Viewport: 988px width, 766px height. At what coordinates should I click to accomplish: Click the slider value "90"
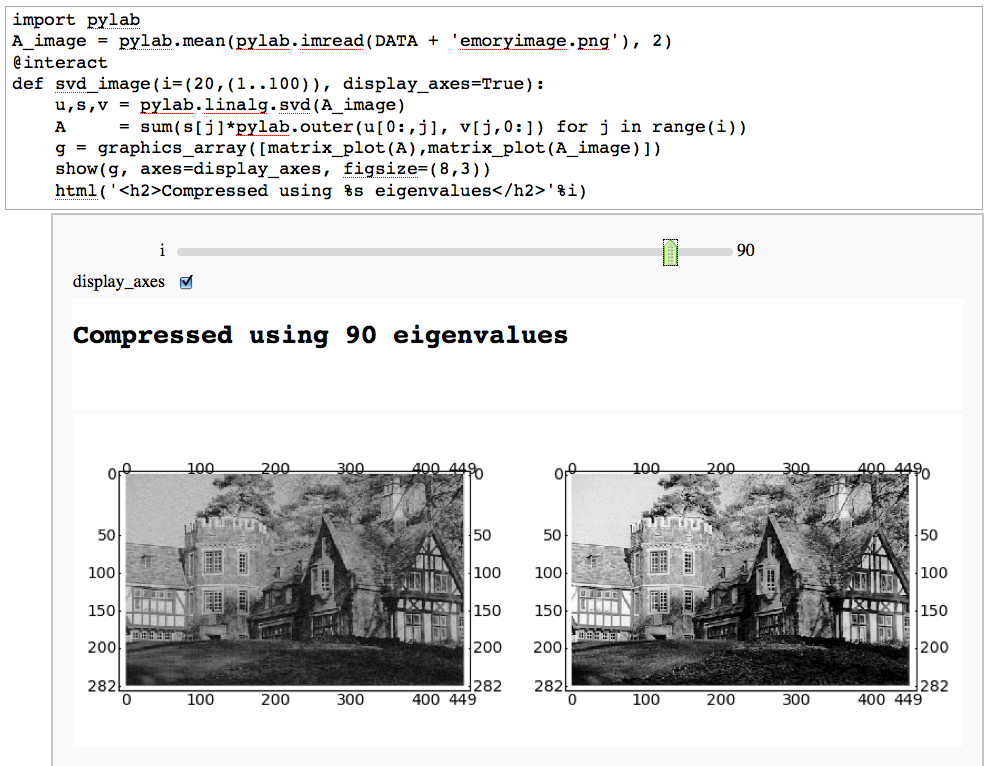(745, 251)
